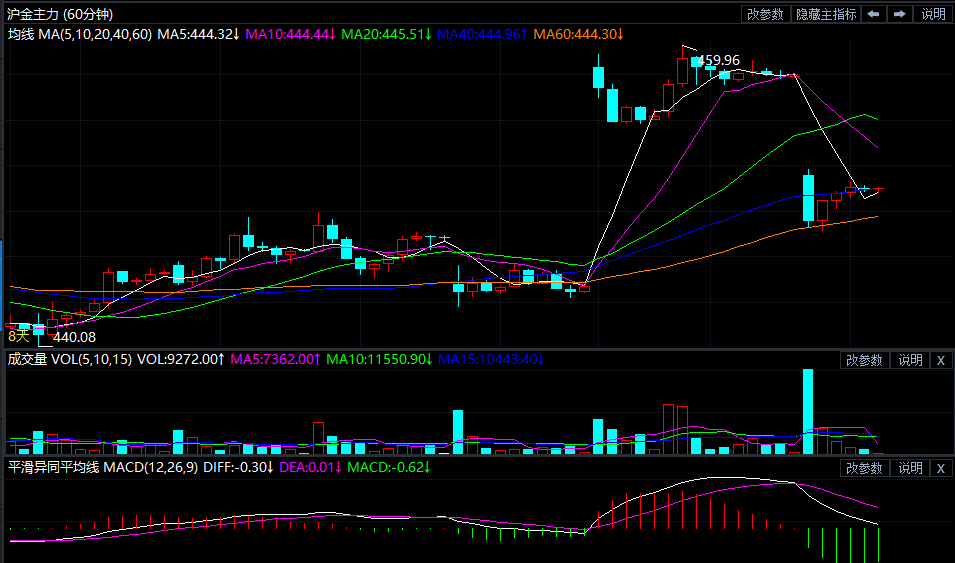955x563 pixels.
Task: Select the volume MA5:7362.00 value
Action: pos(276,359)
